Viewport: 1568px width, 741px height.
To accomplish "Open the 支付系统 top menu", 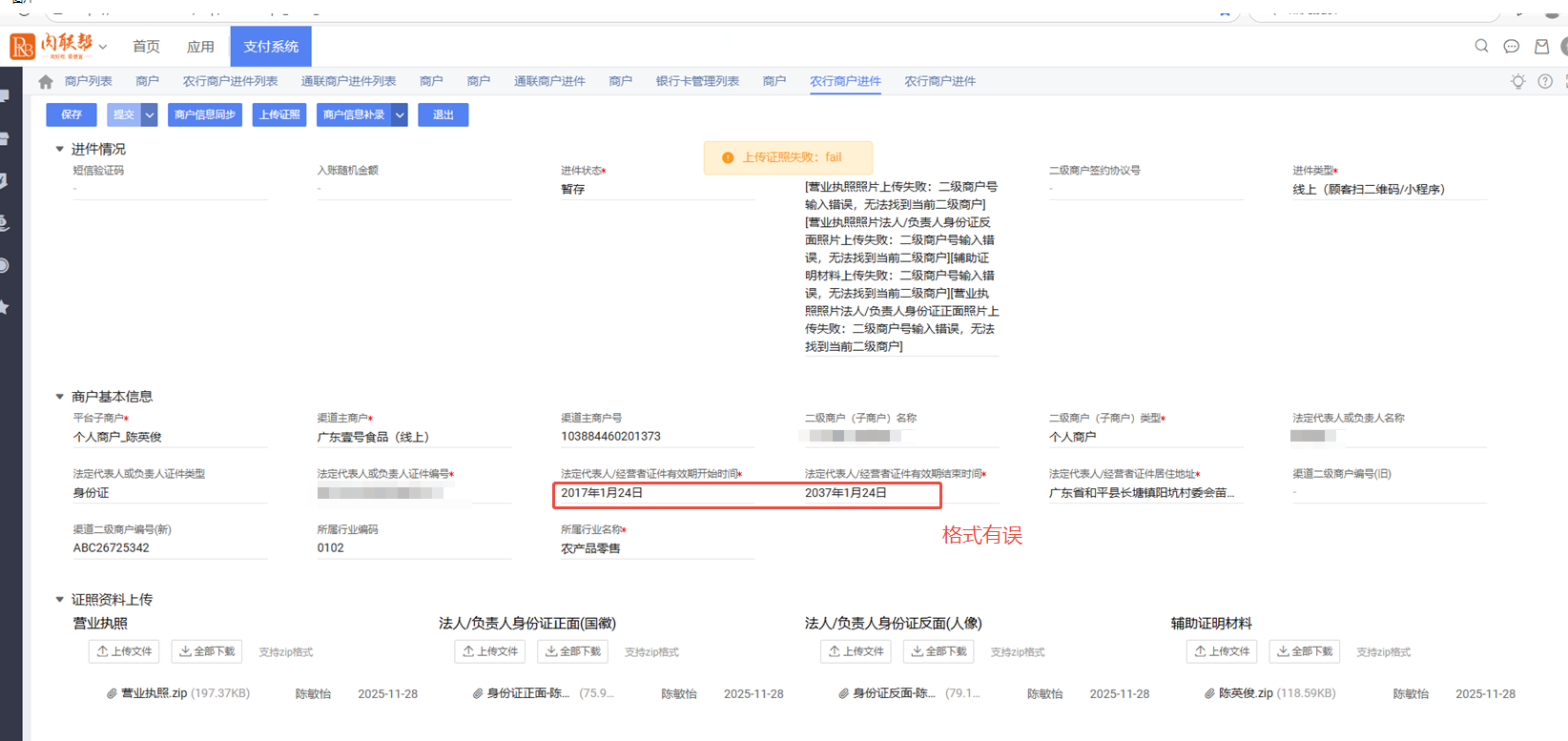I will (x=271, y=47).
